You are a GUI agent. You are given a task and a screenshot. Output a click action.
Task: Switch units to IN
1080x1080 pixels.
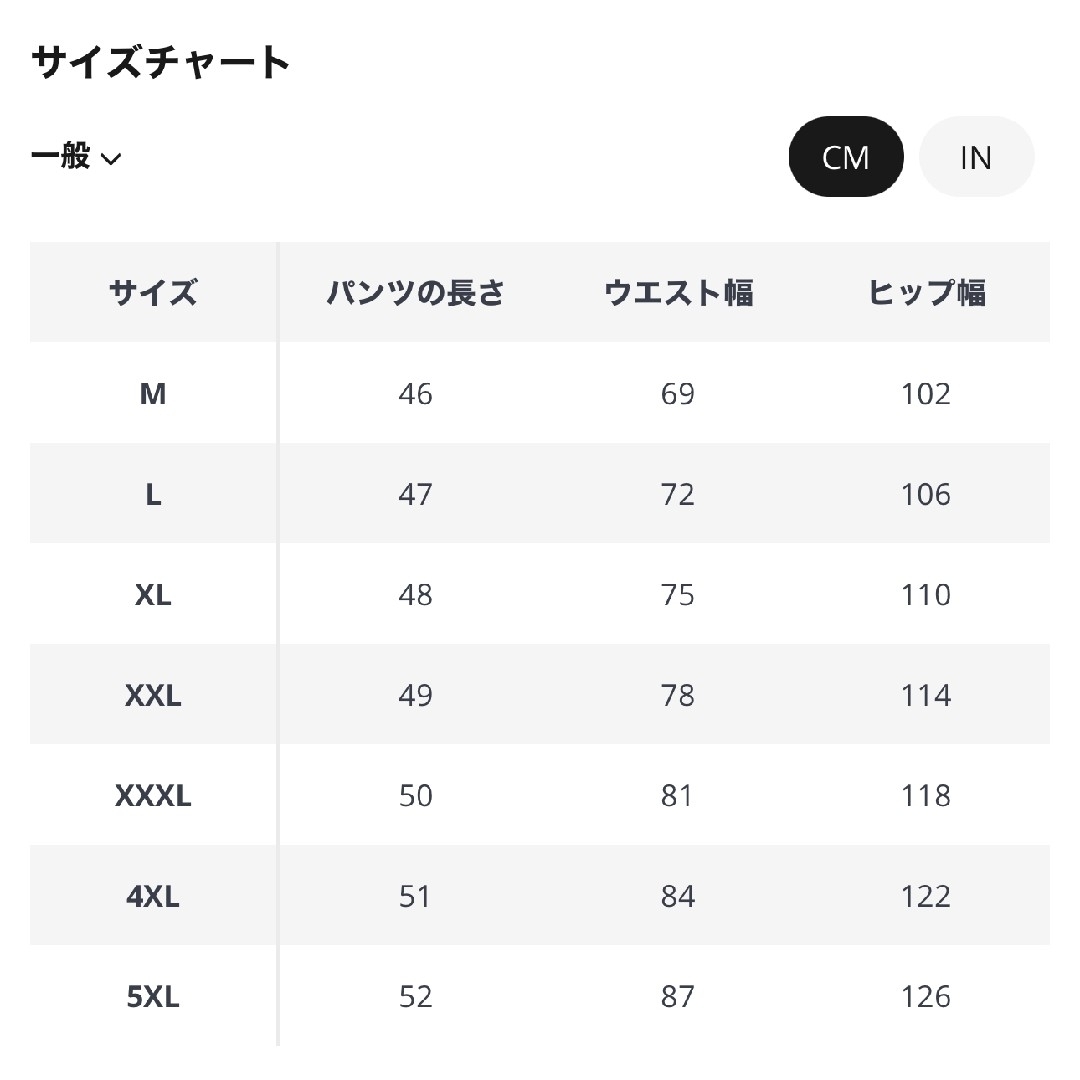(976, 157)
